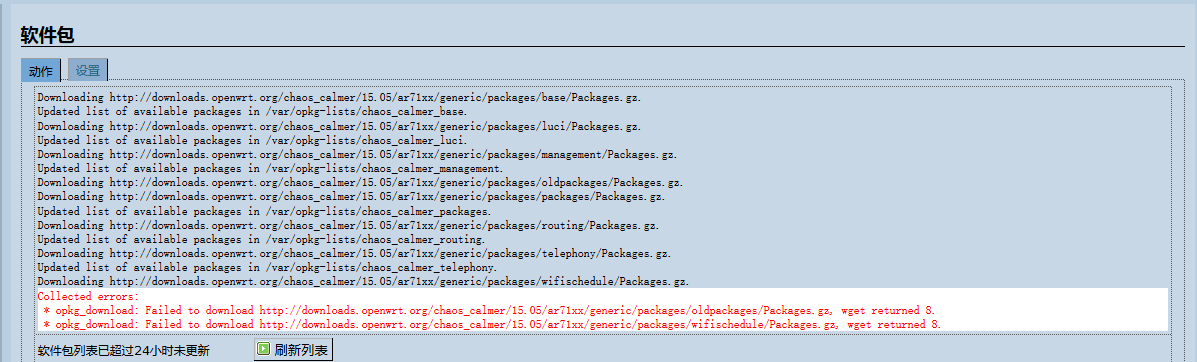Click Updated list in chaos_calmer_base line
1197x362 pixels.
(x=253, y=112)
